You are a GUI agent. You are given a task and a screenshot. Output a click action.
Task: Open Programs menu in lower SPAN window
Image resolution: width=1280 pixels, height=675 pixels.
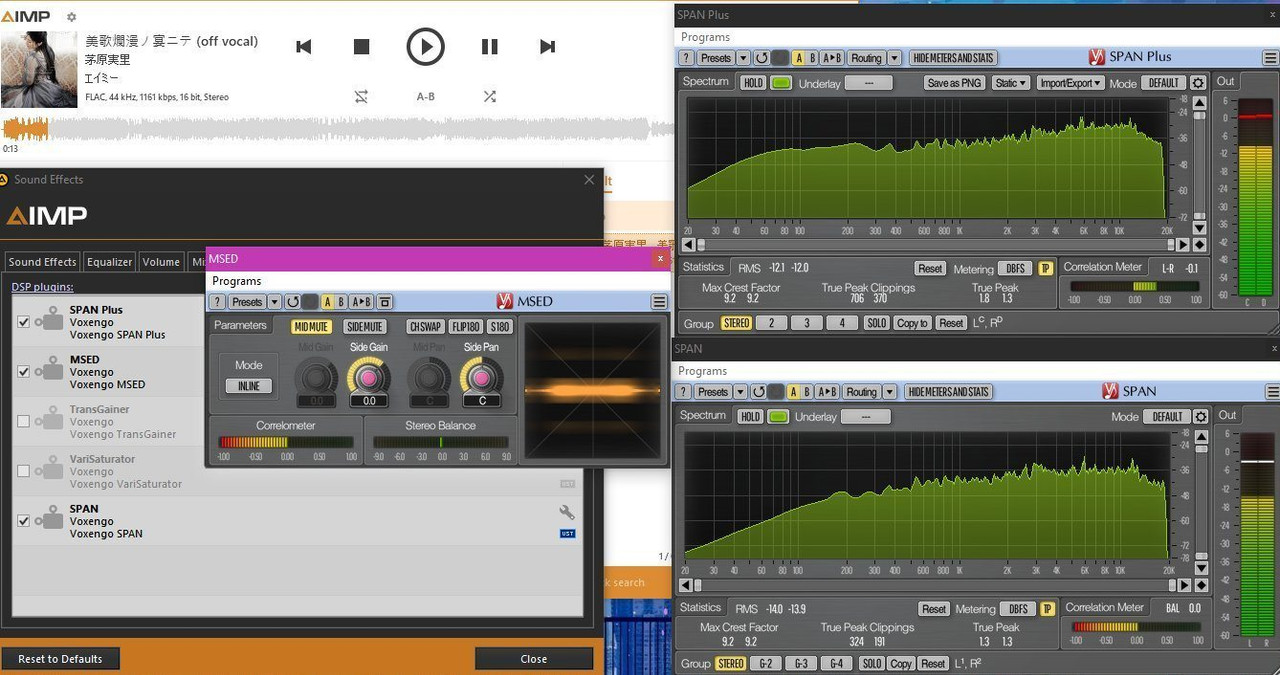[702, 371]
